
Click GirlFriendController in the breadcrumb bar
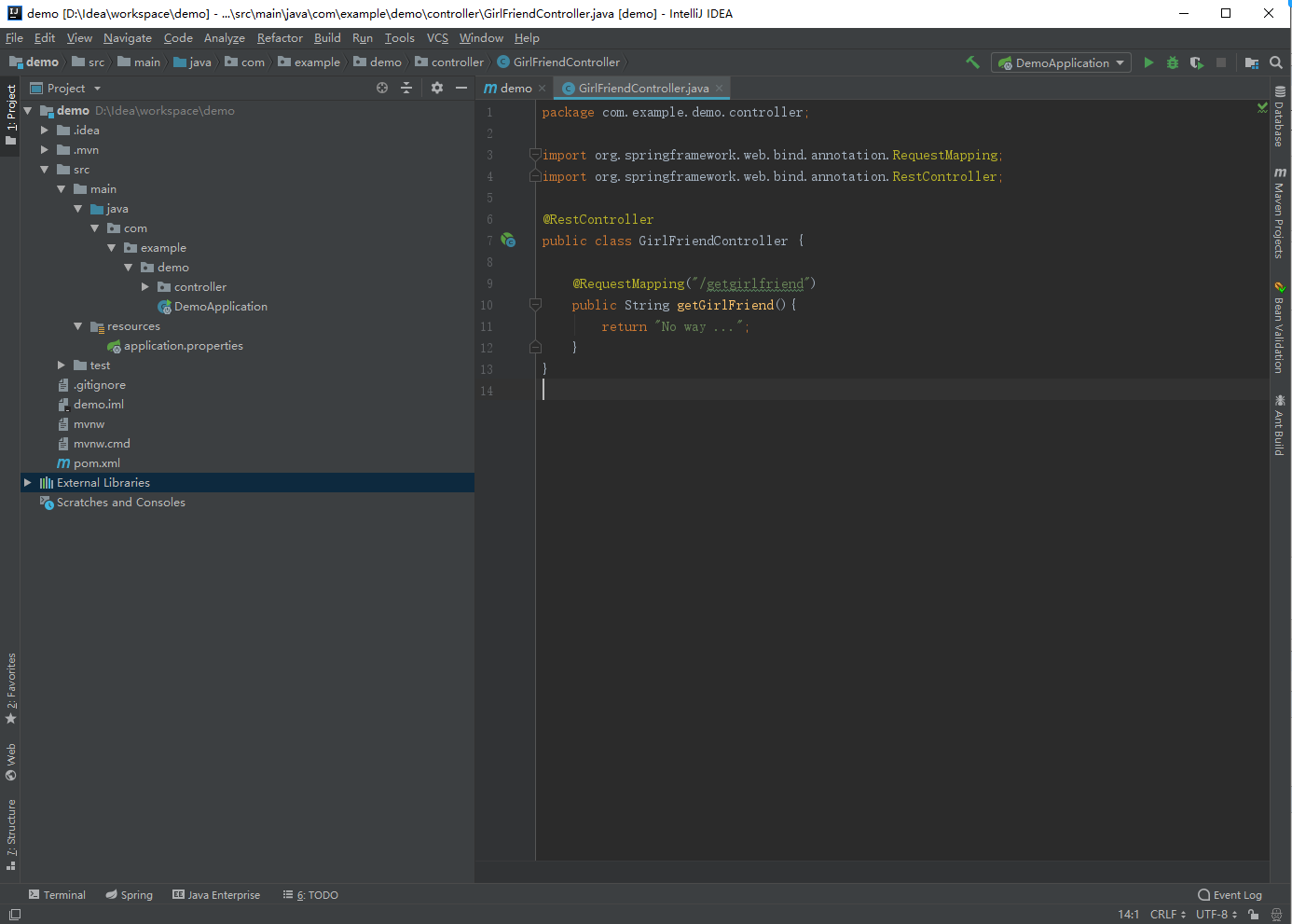[558, 62]
